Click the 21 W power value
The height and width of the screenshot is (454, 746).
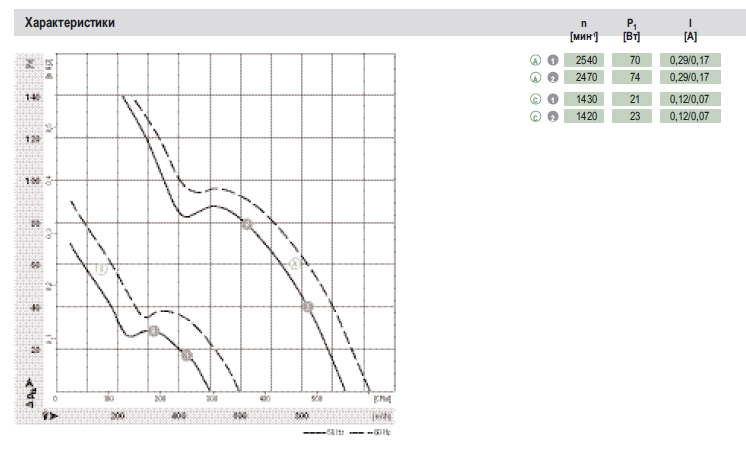[632, 99]
